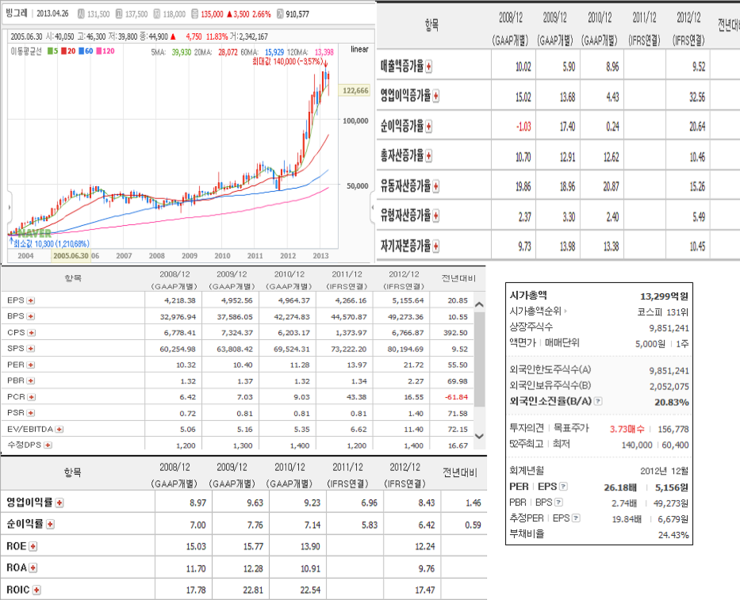This screenshot has width=740, height=600.
Task: Open help icon beside 추정PER | EPS
Action: pos(576,518)
